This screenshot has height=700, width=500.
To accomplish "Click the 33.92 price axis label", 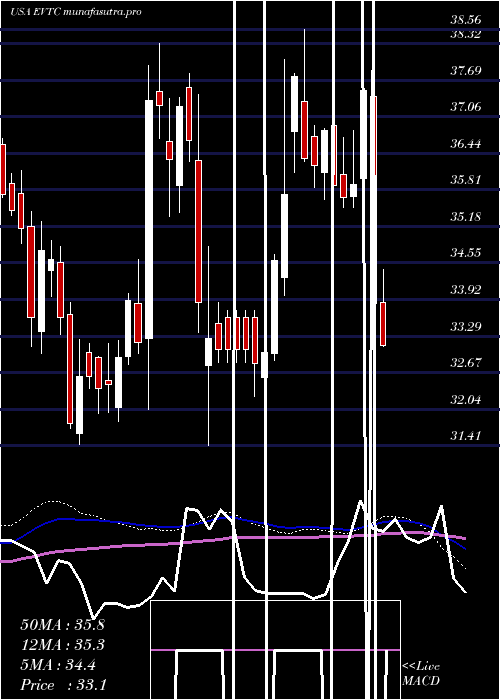I will click(x=466, y=290).
